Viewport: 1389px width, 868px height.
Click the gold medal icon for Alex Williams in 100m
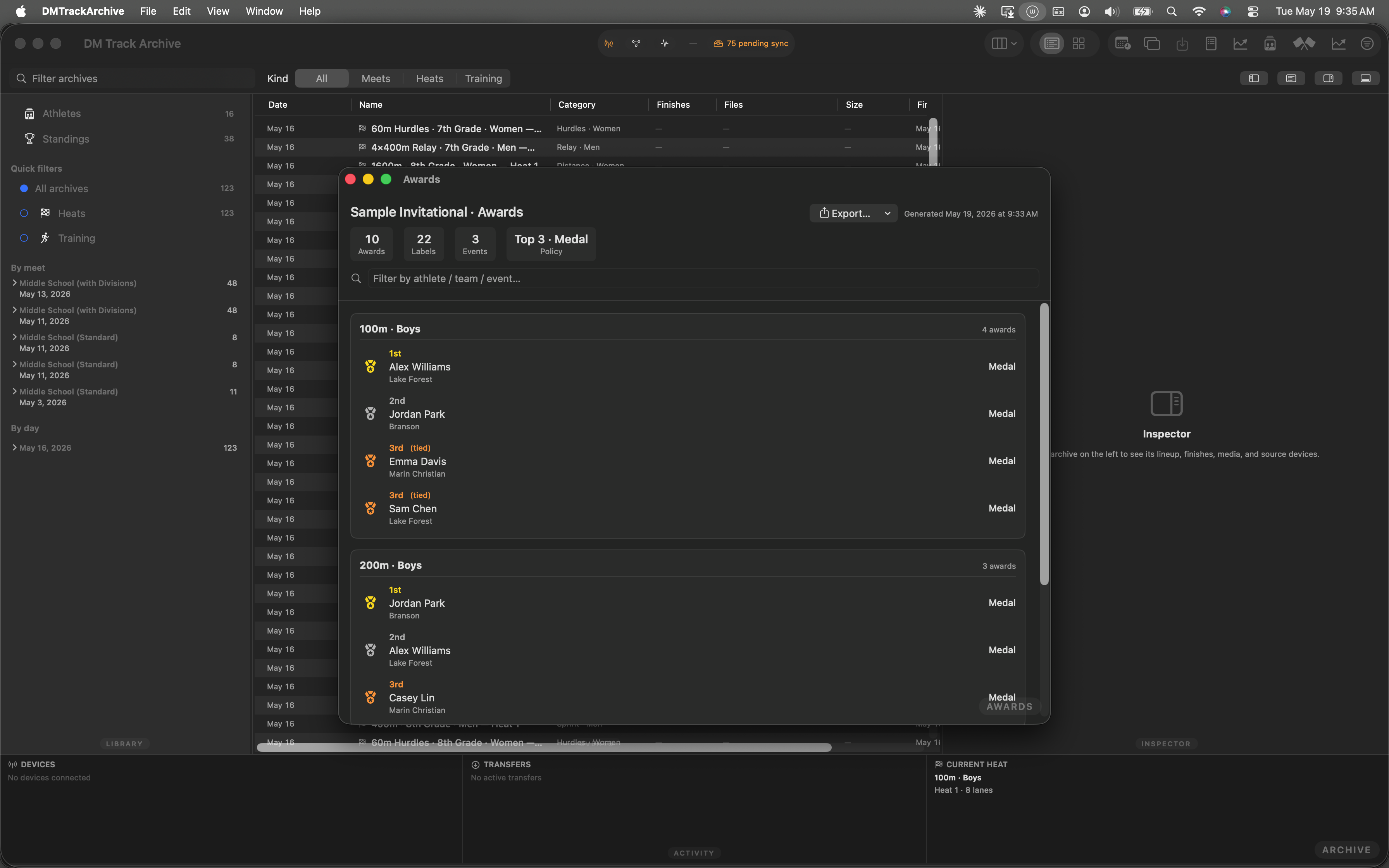371,366
